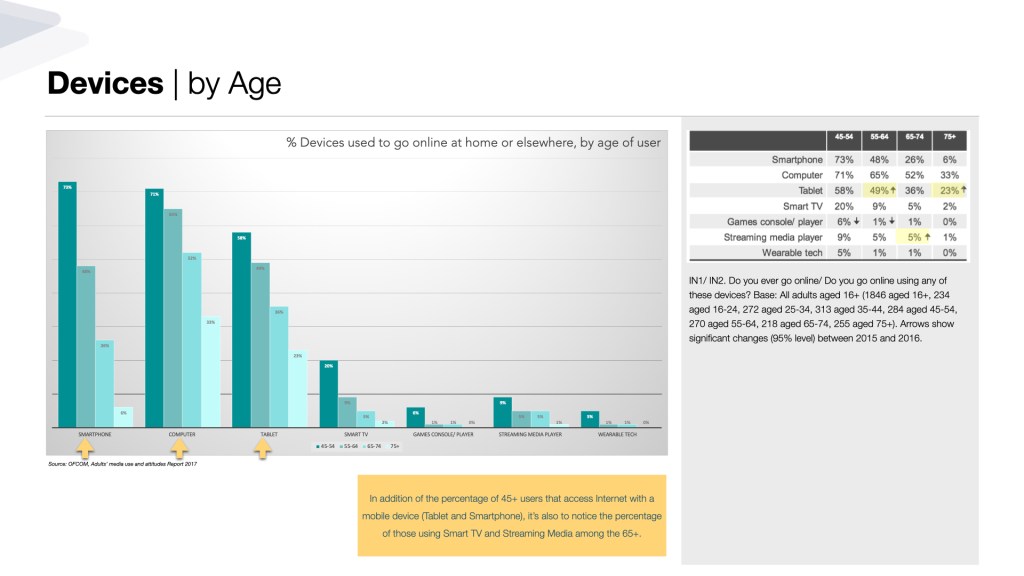Click the 45-54 legend color swatch
This screenshot has height=576, width=1024.
(318, 446)
